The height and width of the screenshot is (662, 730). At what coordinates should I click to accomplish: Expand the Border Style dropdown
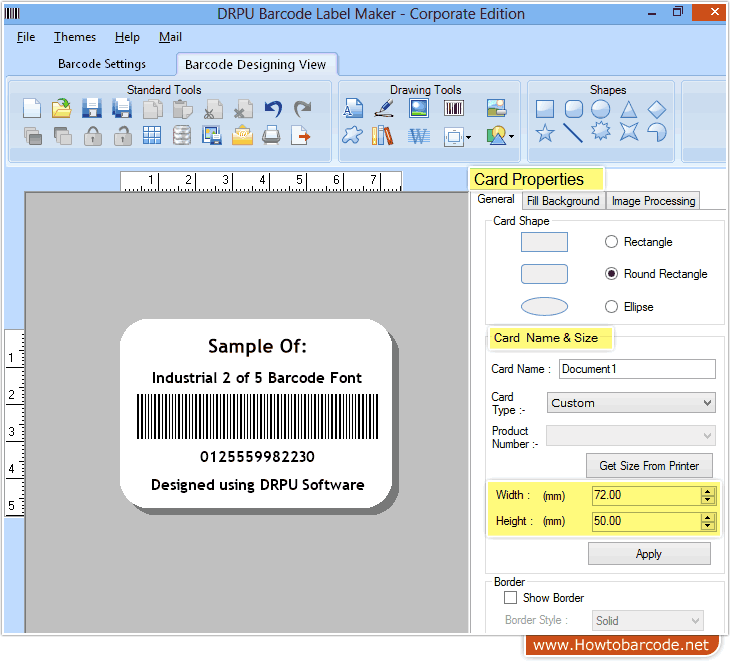click(x=647, y=621)
